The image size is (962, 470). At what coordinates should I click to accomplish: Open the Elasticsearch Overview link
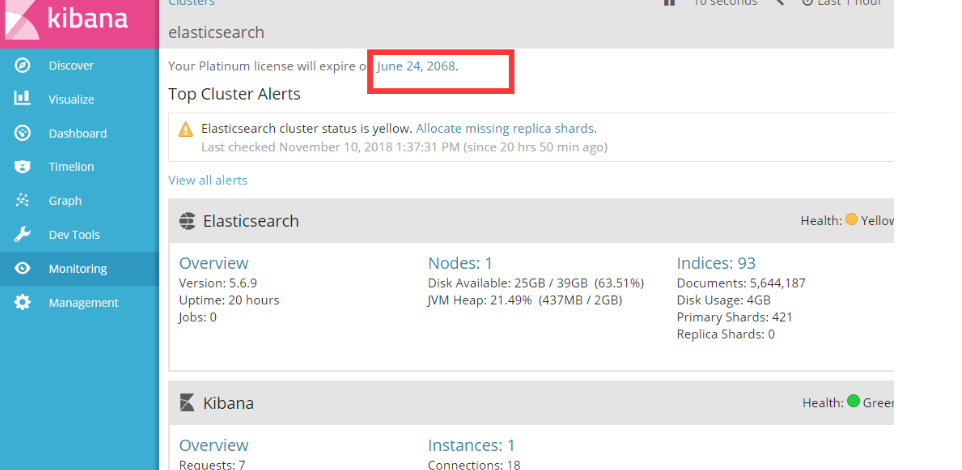(214, 263)
